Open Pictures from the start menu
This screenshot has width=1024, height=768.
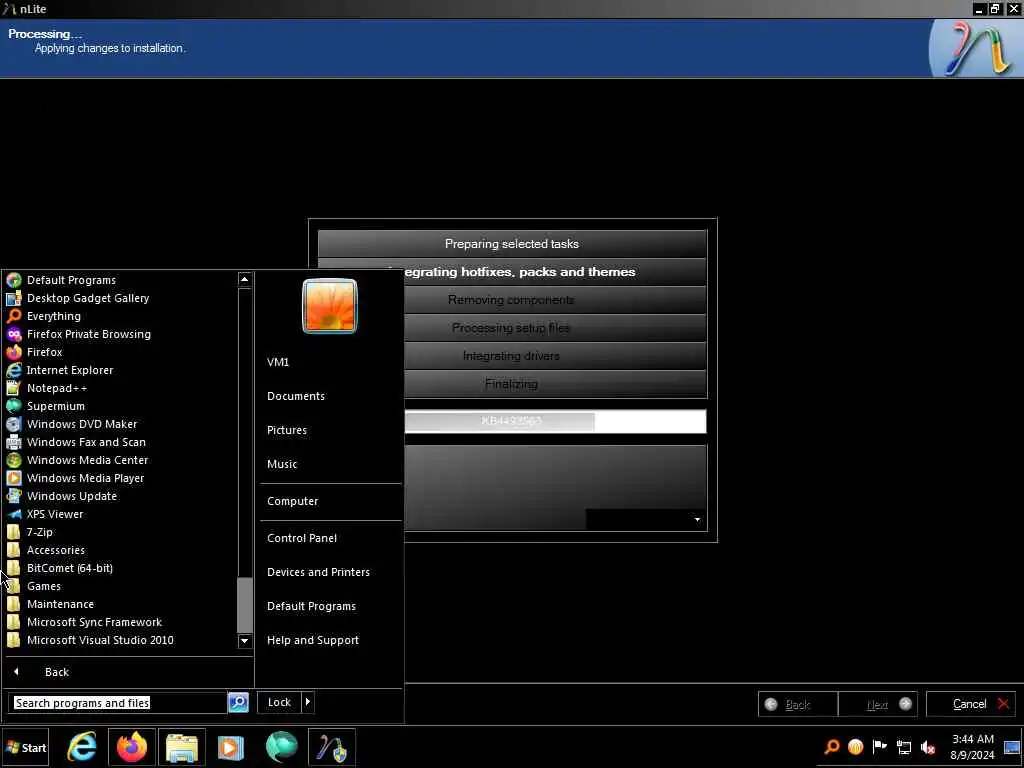pyautogui.click(x=287, y=430)
